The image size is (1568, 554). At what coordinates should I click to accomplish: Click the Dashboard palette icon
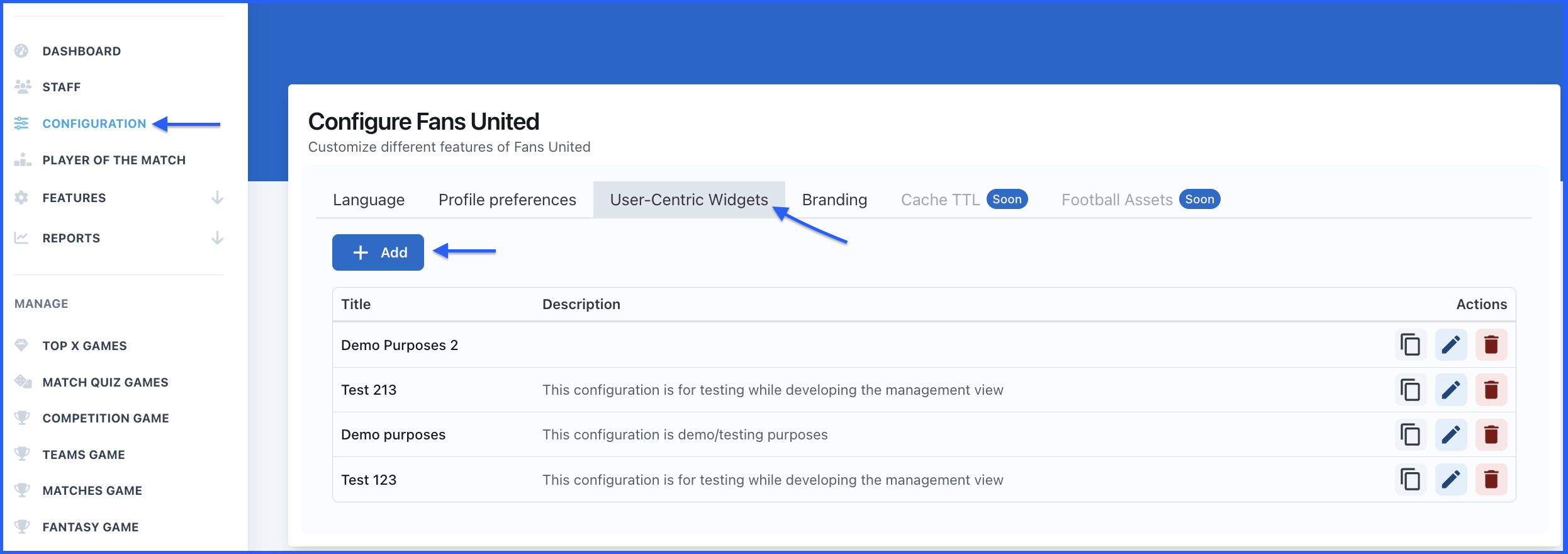[x=21, y=51]
